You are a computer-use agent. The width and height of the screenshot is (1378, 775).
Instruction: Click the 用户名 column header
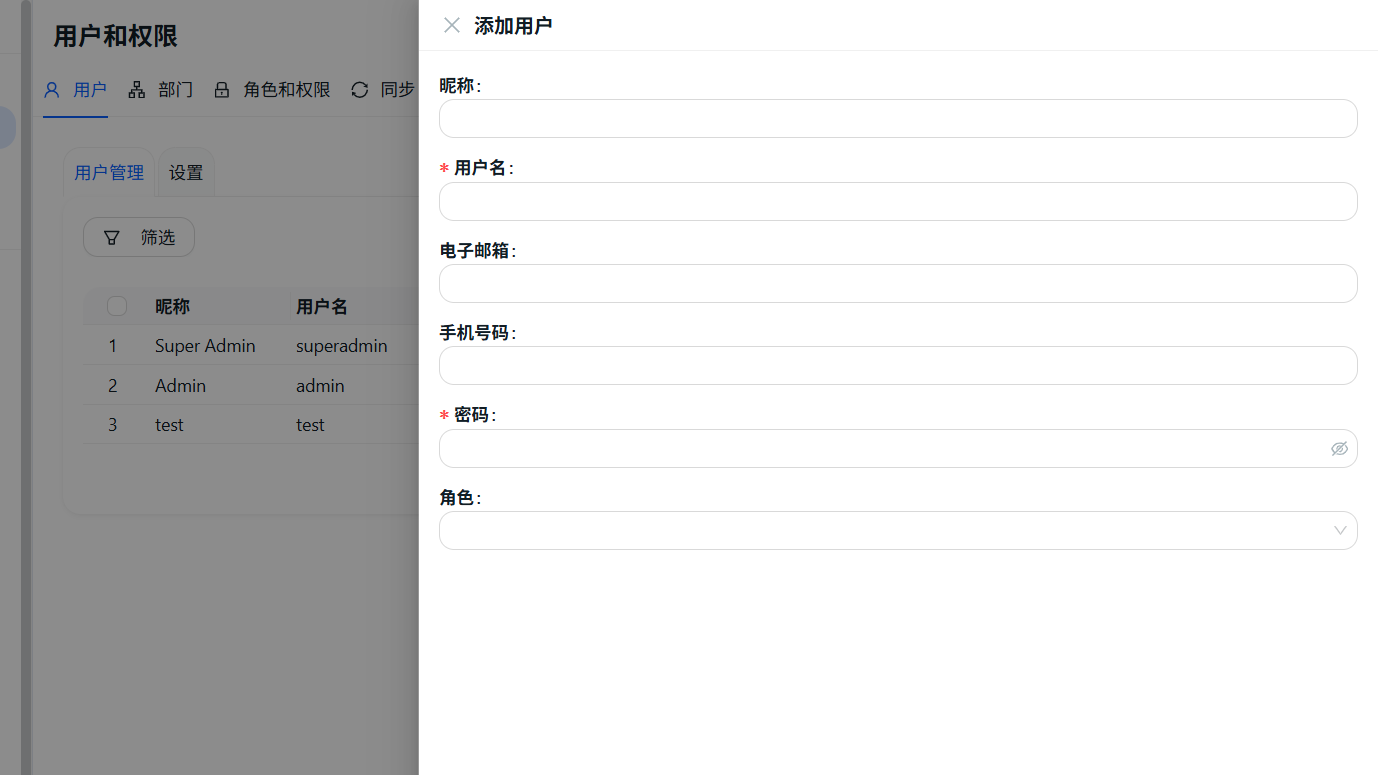point(322,306)
